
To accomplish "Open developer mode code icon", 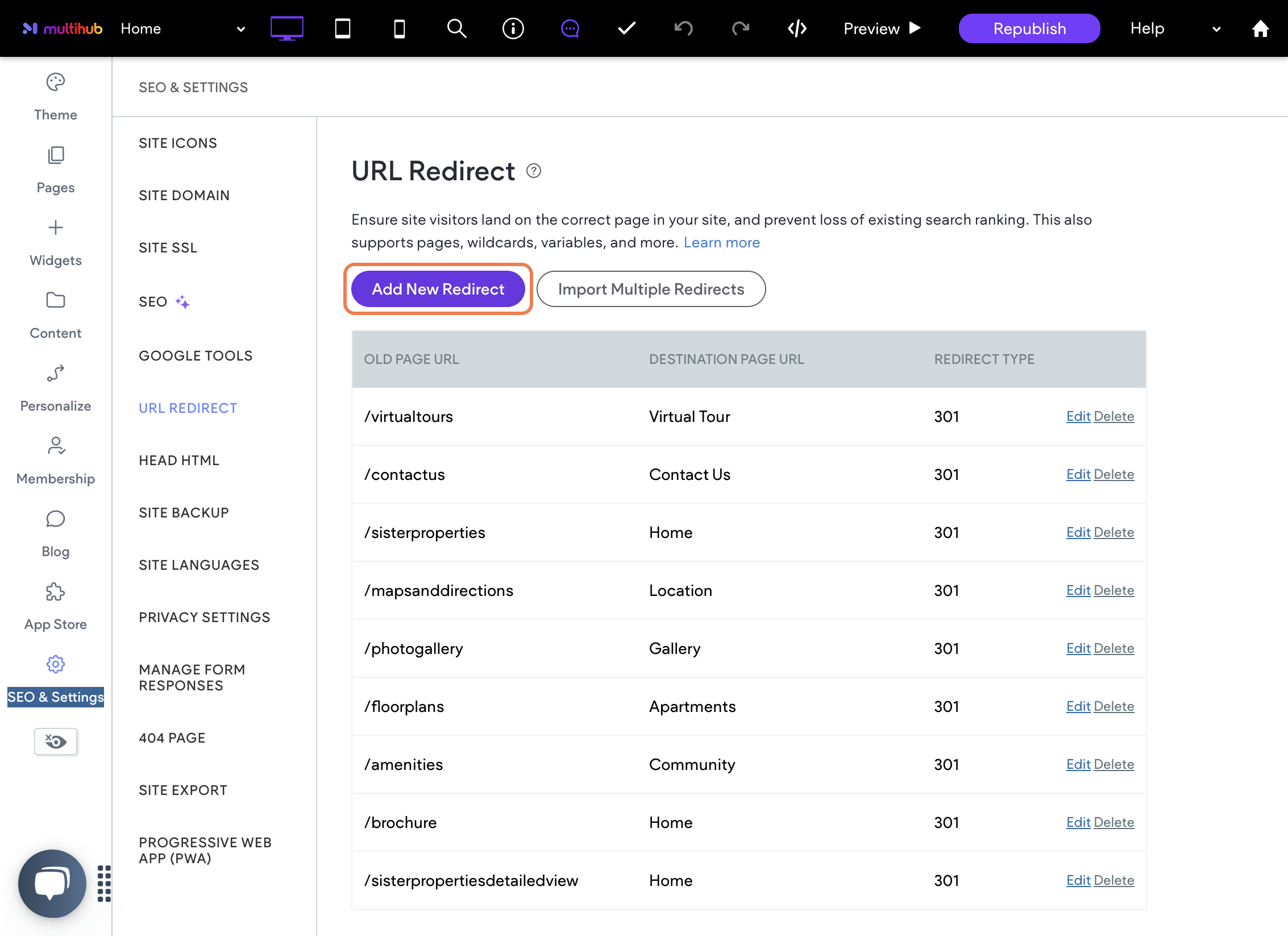I will click(797, 28).
